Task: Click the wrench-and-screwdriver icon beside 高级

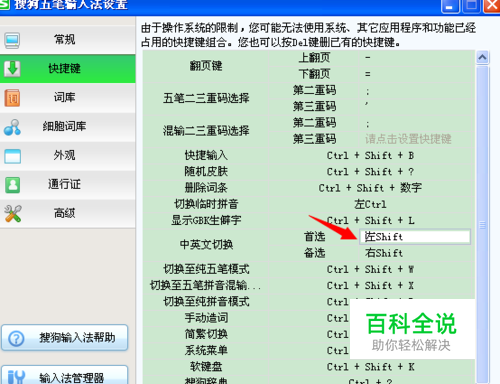Action: [x=13, y=214]
